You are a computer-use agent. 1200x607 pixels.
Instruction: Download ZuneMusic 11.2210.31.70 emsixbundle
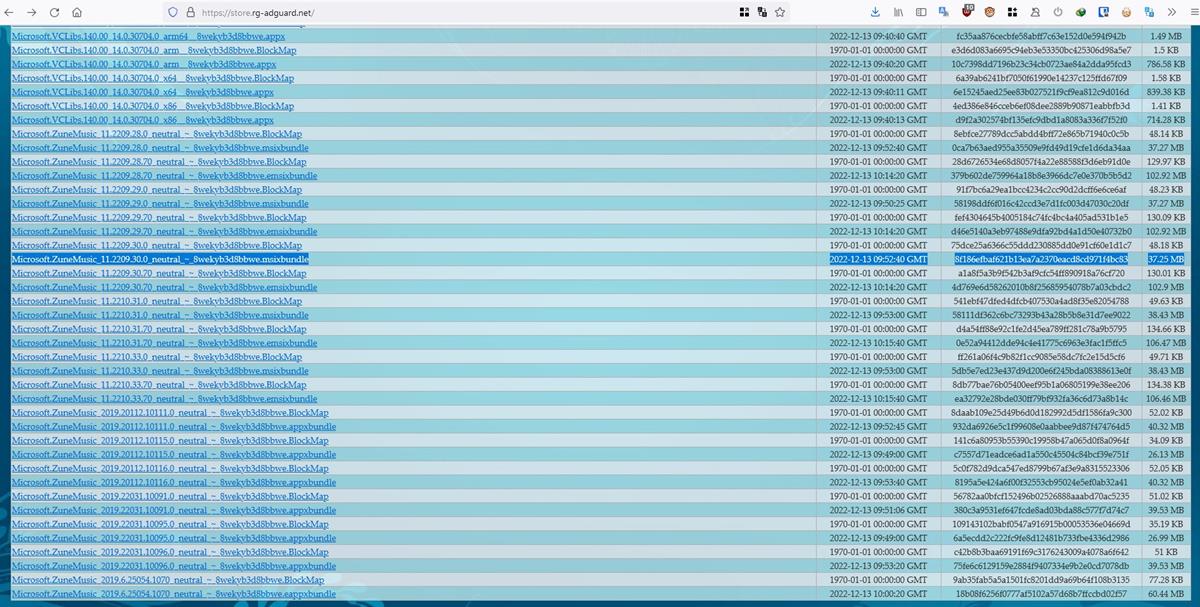(164, 343)
